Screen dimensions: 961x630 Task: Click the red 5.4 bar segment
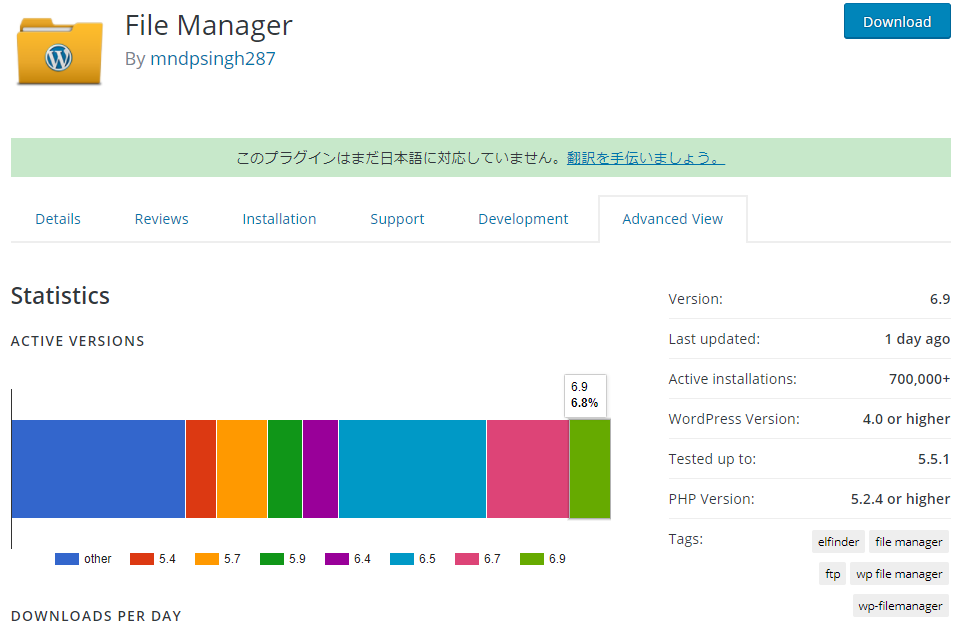pyautogui.click(x=201, y=469)
